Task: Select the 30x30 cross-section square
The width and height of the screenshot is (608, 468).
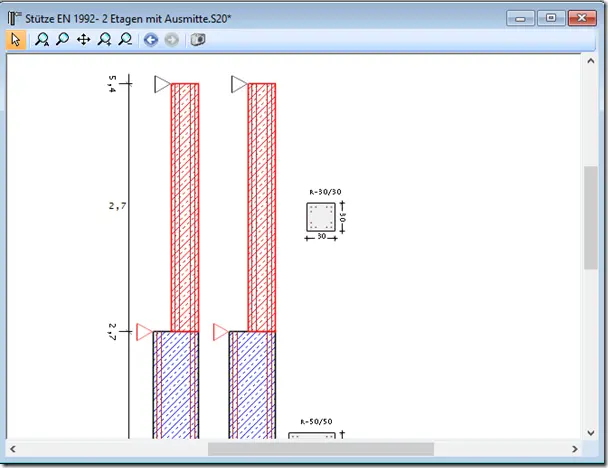Action: pos(321,217)
